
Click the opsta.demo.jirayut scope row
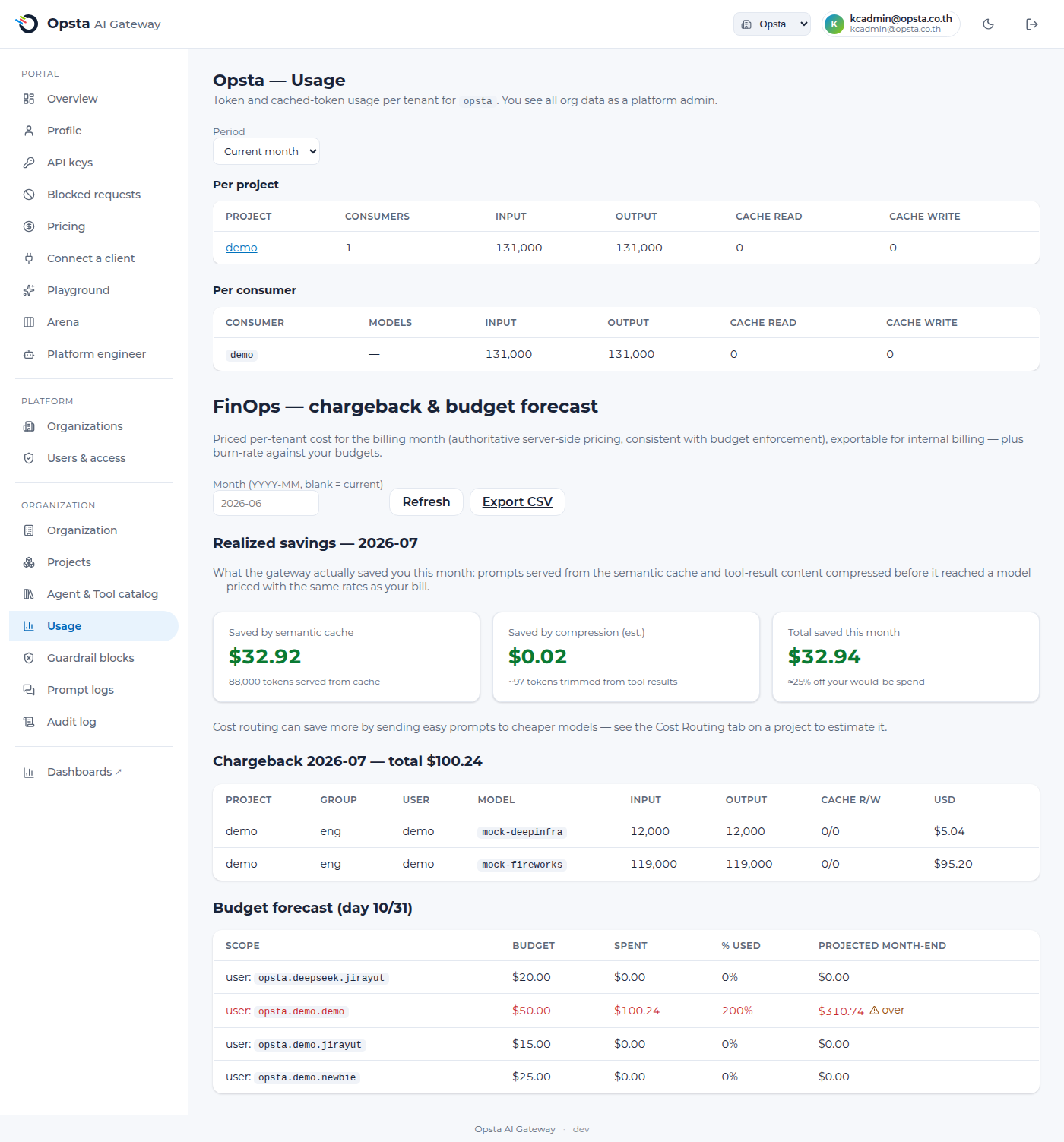626,1044
